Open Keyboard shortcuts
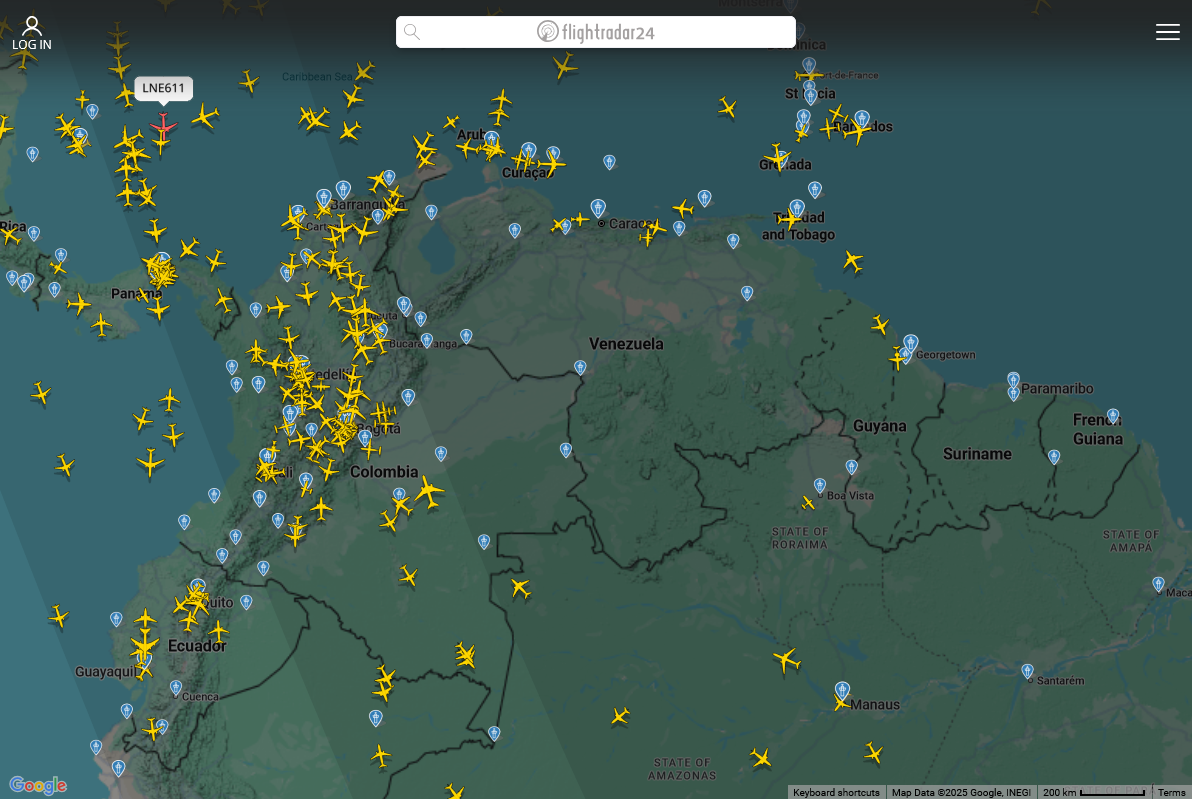 click(836, 792)
